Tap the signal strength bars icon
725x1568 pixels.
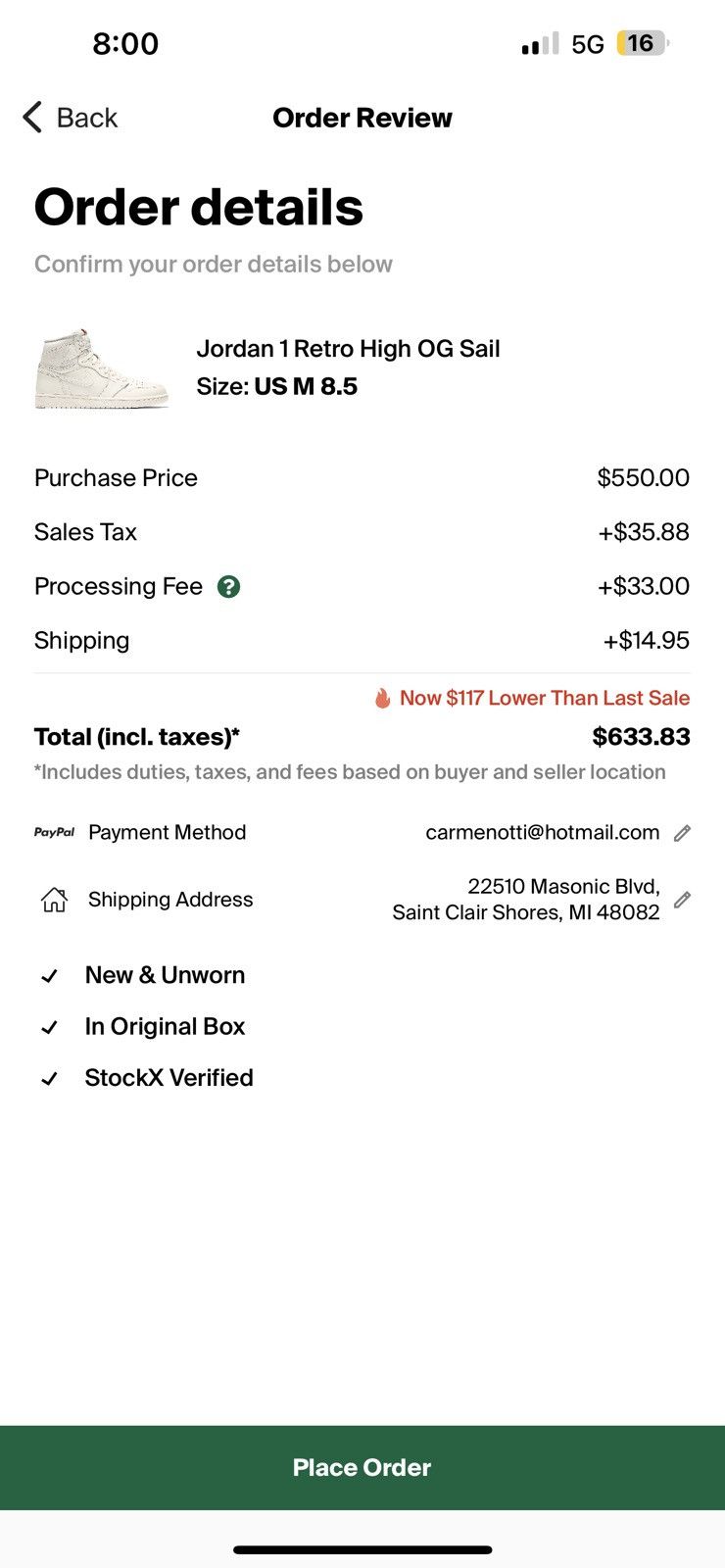[x=540, y=44]
